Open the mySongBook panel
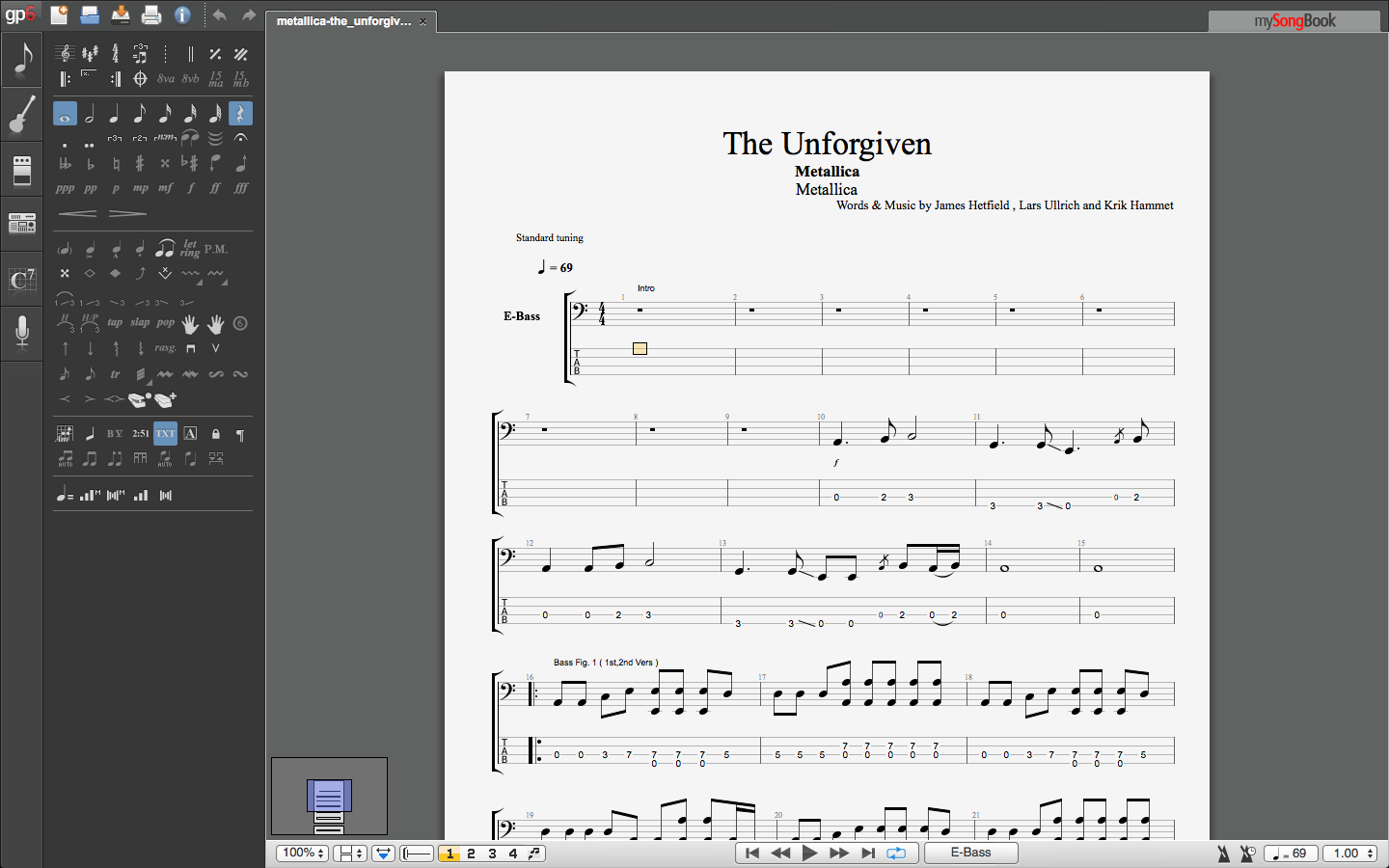Viewport: 1389px width, 868px height. pyautogui.click(x=1294, y=21)
